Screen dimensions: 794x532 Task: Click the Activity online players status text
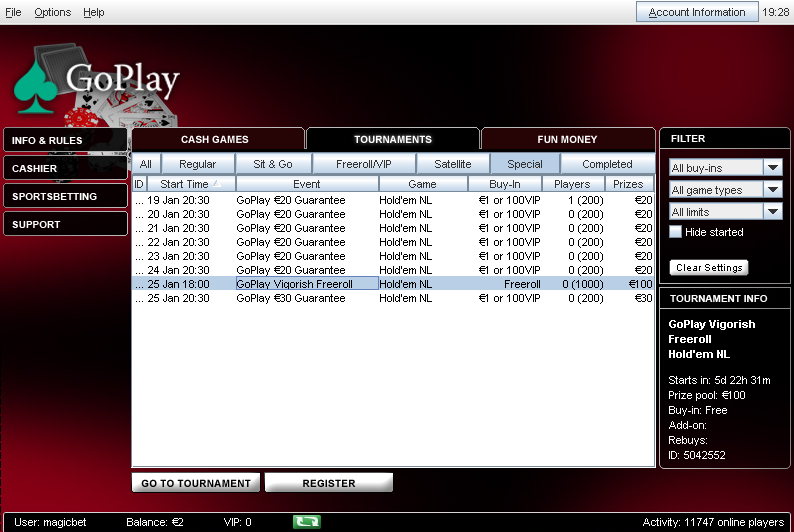(x=713, y=522)
